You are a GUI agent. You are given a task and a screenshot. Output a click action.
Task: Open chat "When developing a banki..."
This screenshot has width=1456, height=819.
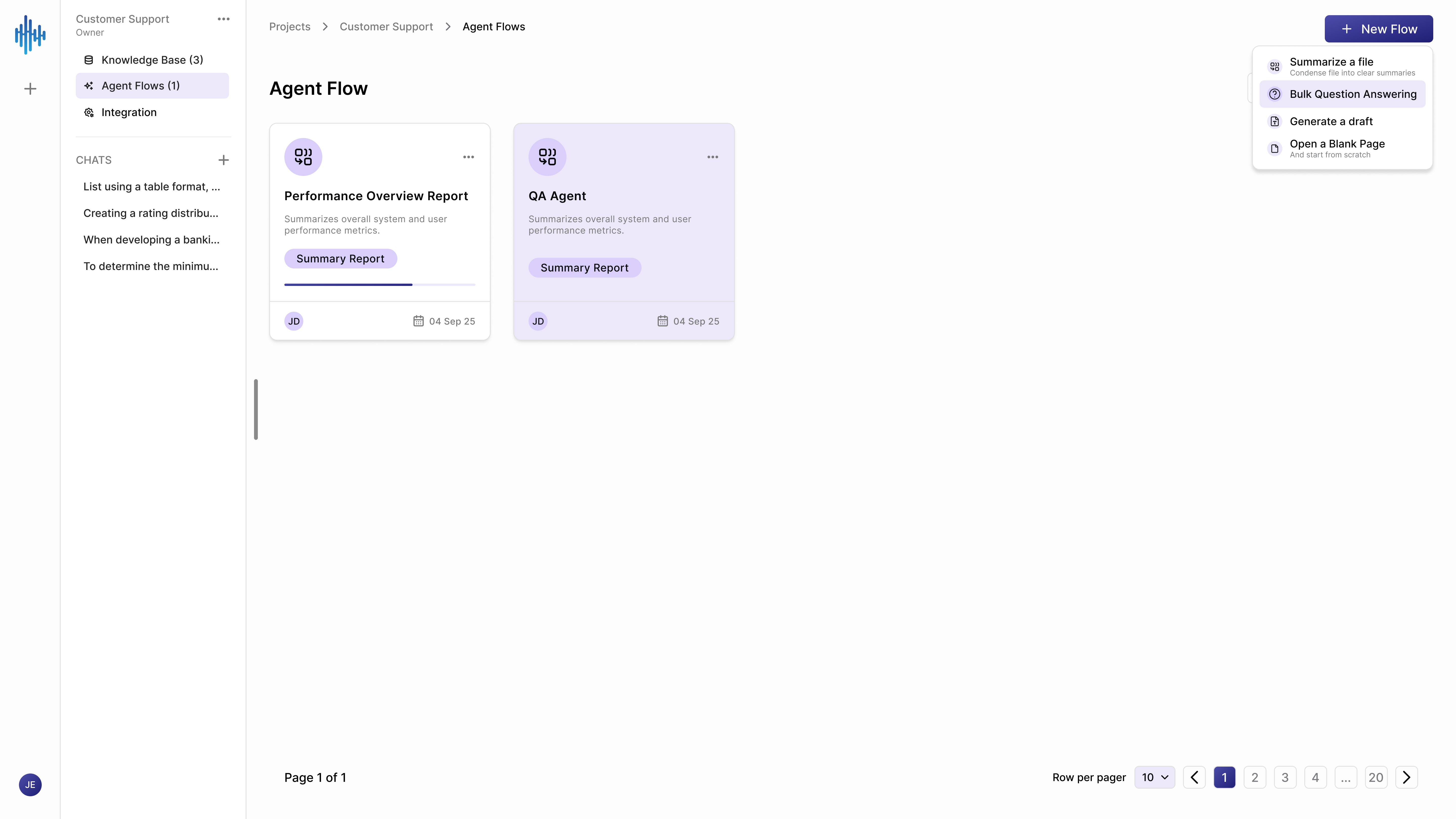coord(151,240)
